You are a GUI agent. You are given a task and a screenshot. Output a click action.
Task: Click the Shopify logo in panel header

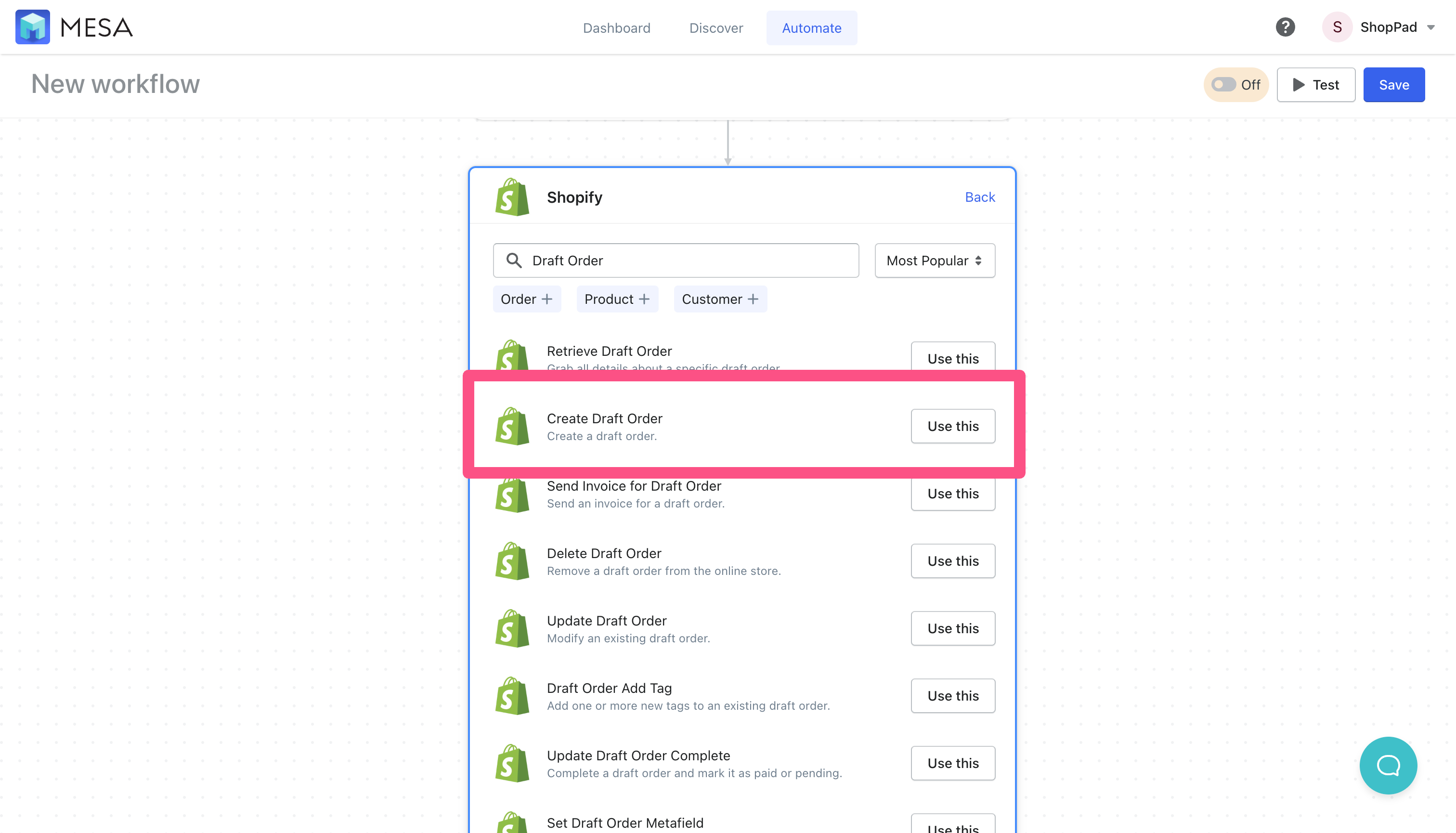(x=512, y=197)
